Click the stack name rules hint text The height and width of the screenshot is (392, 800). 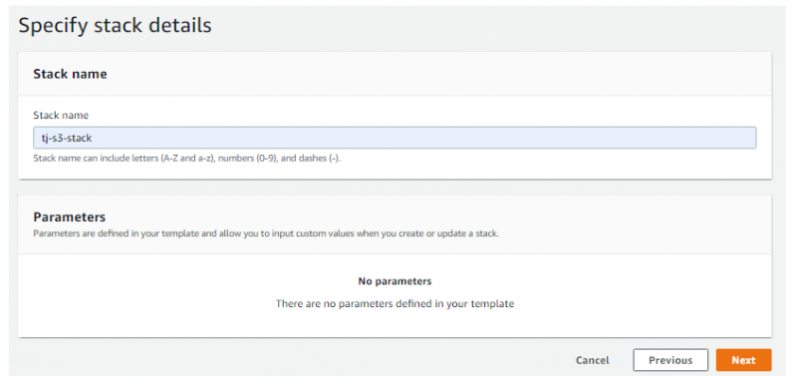(x=187, y=158)
